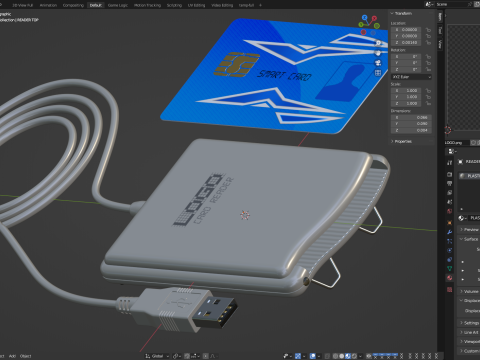Click the zoom view magnifier icon

coord(378,43)
